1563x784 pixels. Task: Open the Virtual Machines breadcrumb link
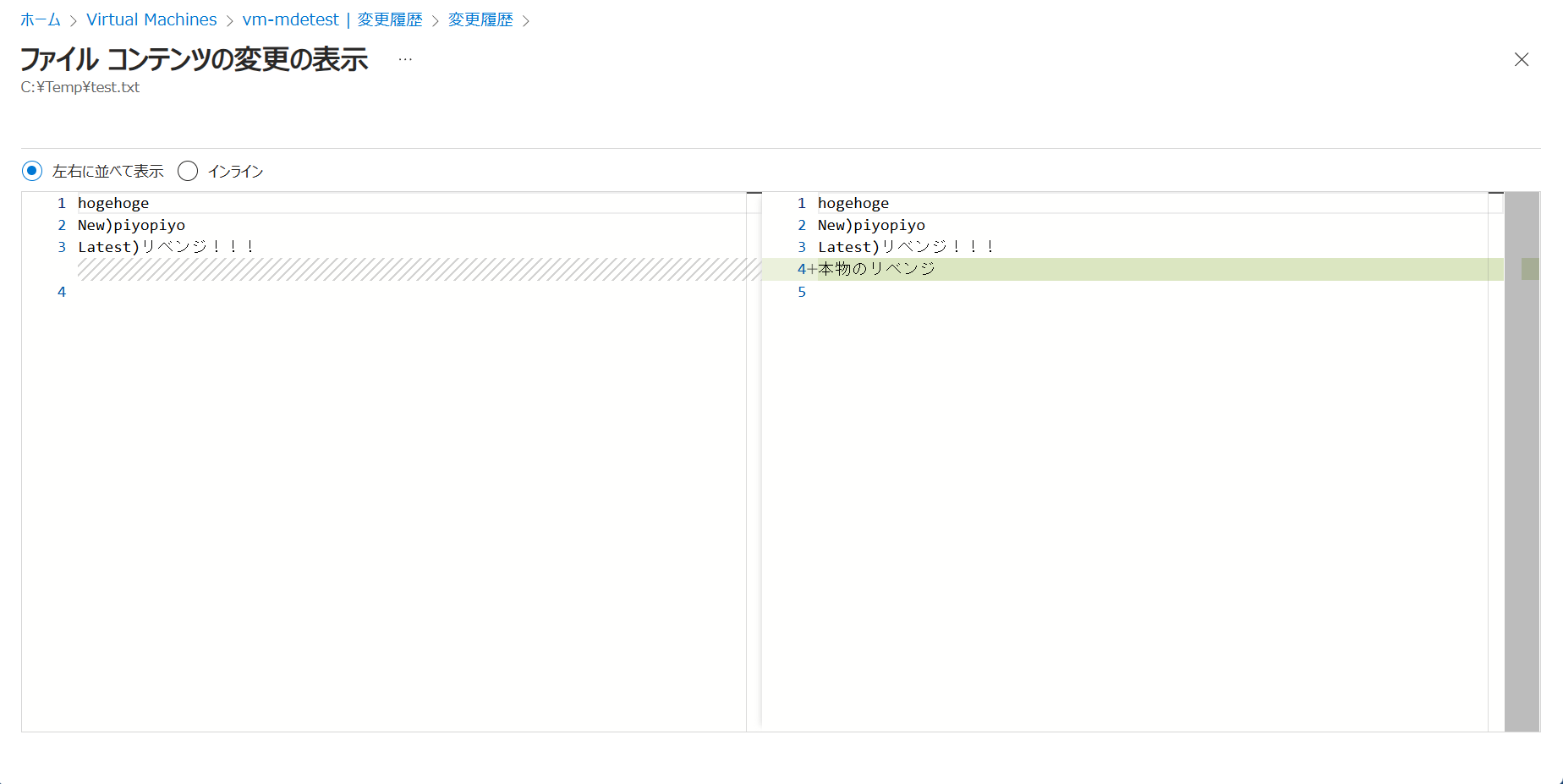(x=151, y=19)
